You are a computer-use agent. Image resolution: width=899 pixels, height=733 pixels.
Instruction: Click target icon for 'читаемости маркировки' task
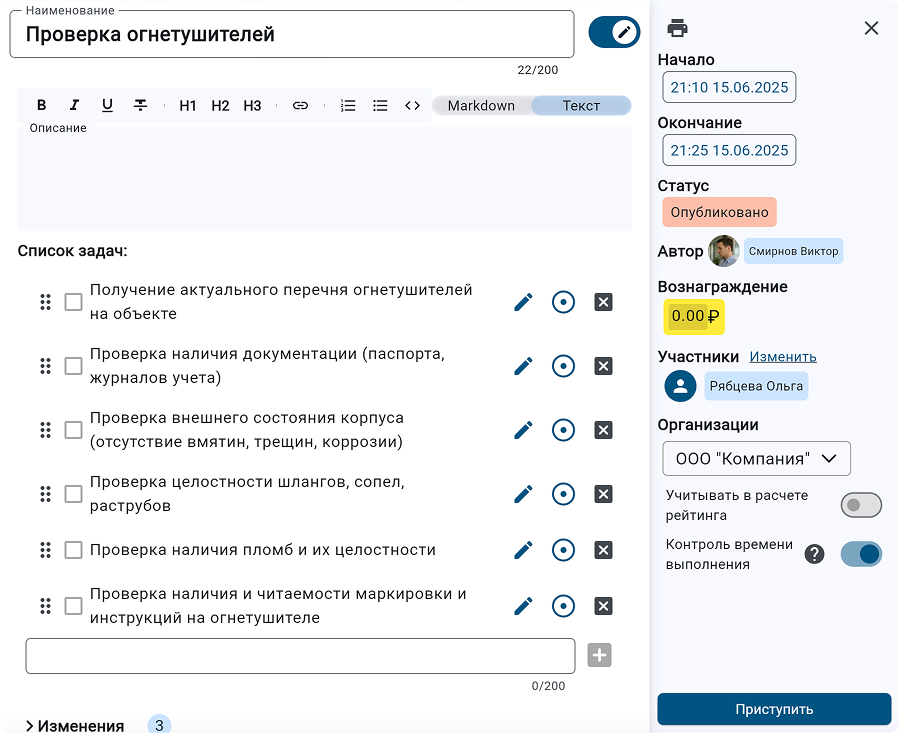(563, 606)
